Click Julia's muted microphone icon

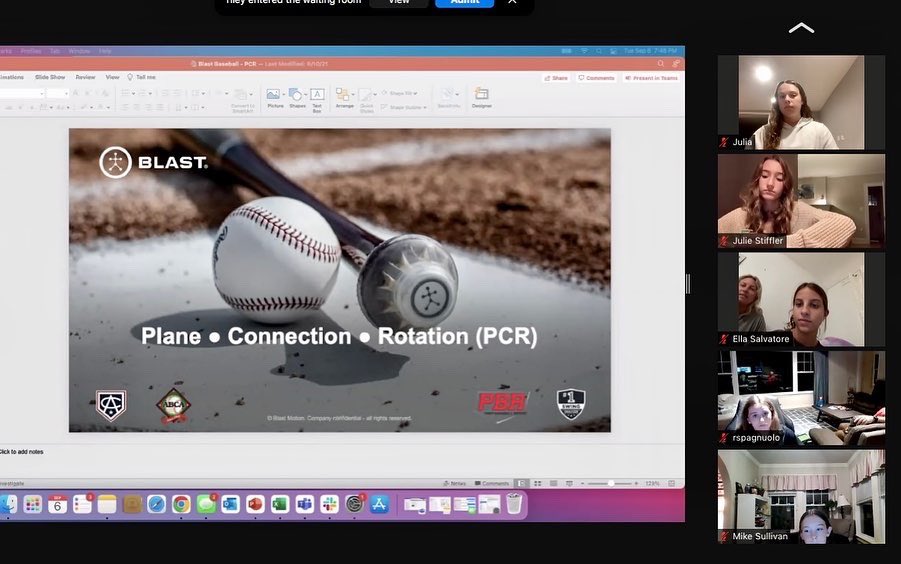(x=724, y=142)
